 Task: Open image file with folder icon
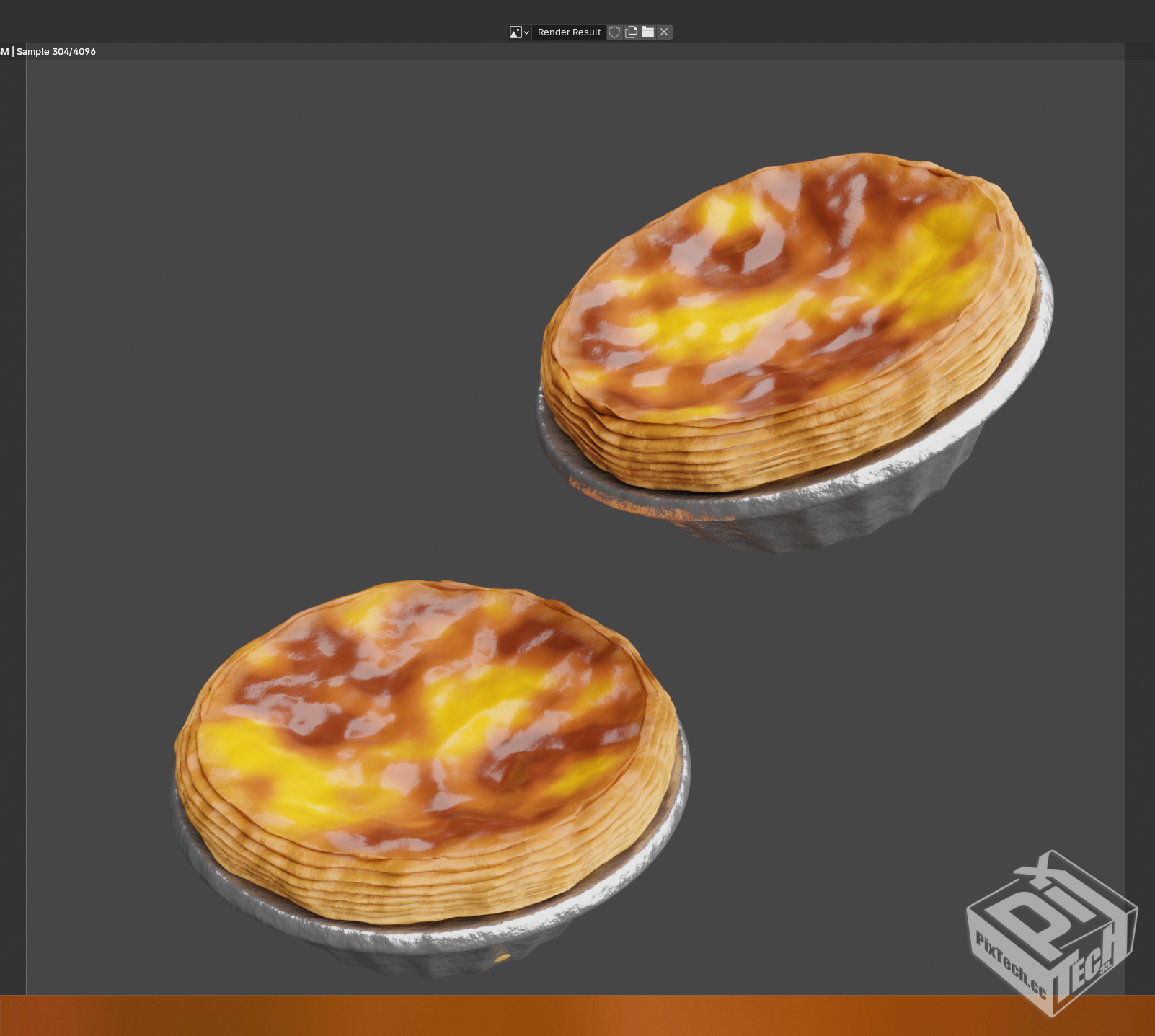[647, 32]
